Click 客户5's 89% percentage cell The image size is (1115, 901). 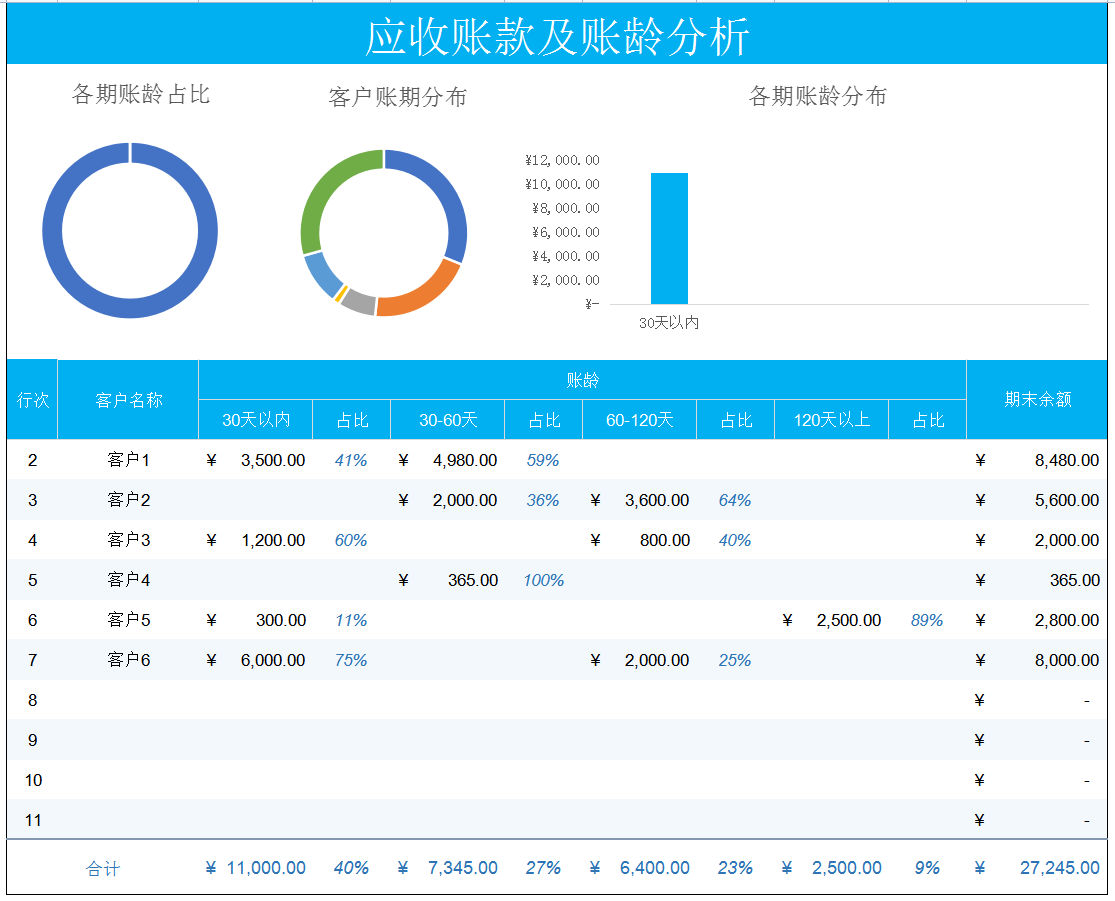[x=927, y=620]
